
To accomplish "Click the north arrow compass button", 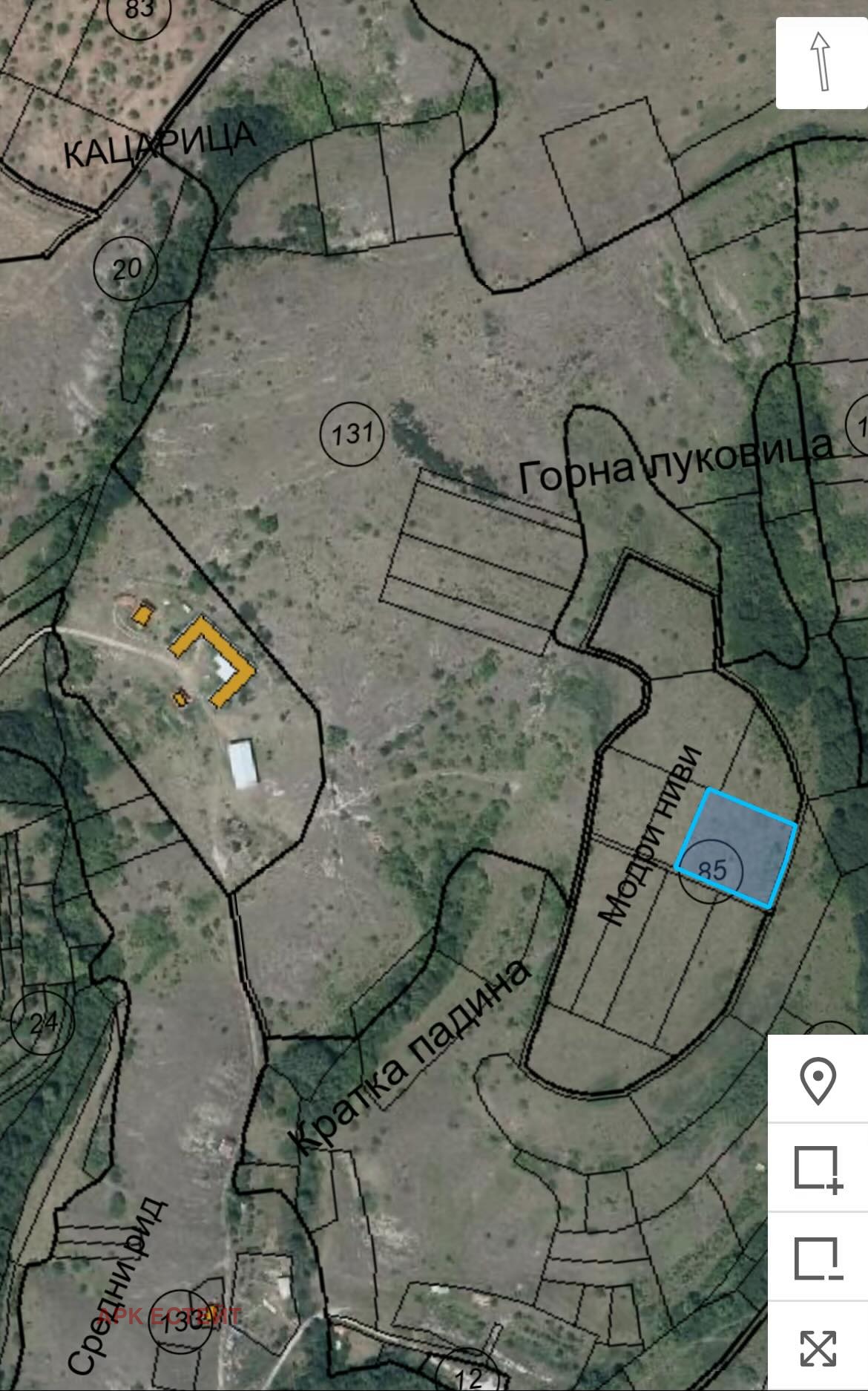I will (x=821, y=62).
